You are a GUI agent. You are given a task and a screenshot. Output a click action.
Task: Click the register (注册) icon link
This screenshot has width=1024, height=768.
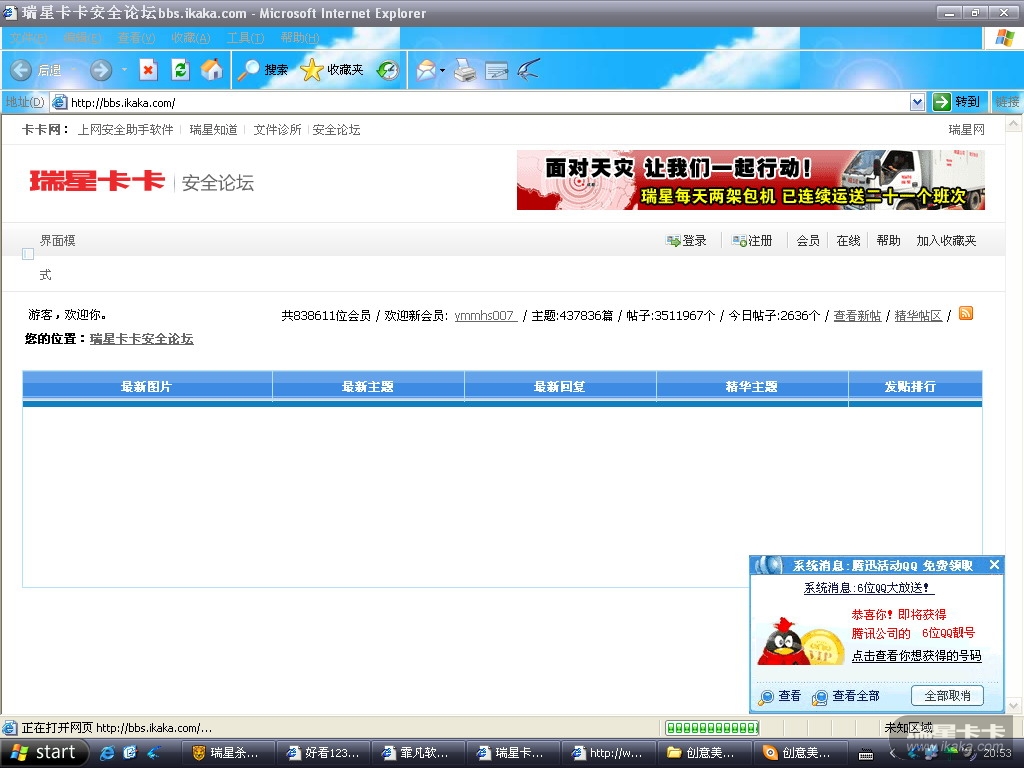point(752,241)
